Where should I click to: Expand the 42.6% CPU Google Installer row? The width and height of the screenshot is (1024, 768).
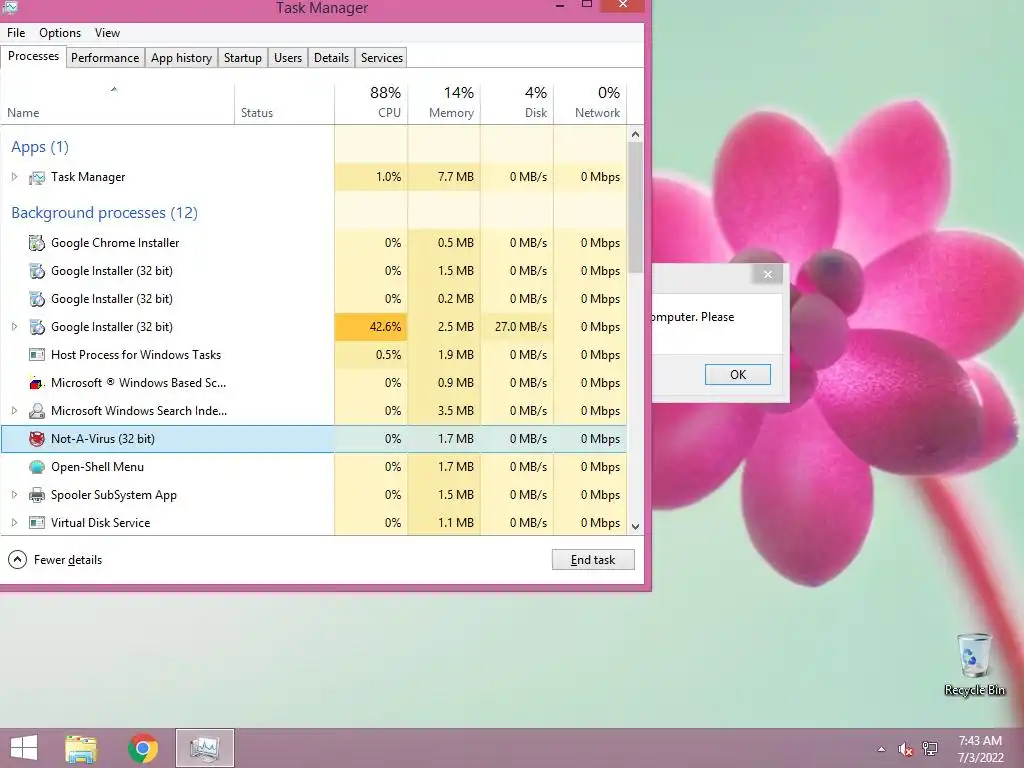point(14,327)
